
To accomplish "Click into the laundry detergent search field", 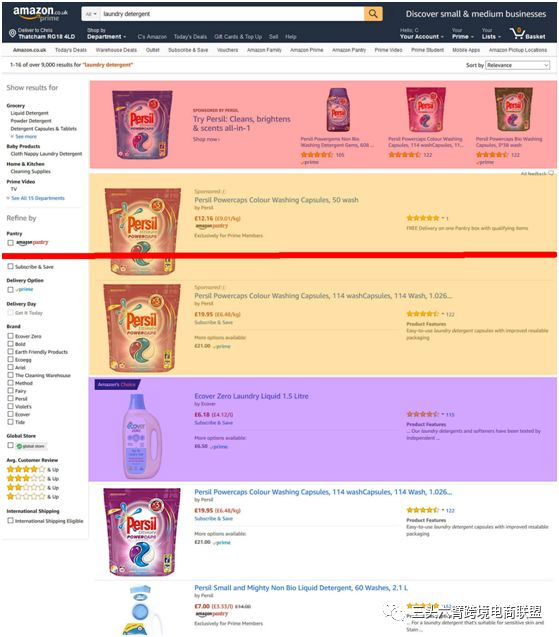I will click(232, 14).
